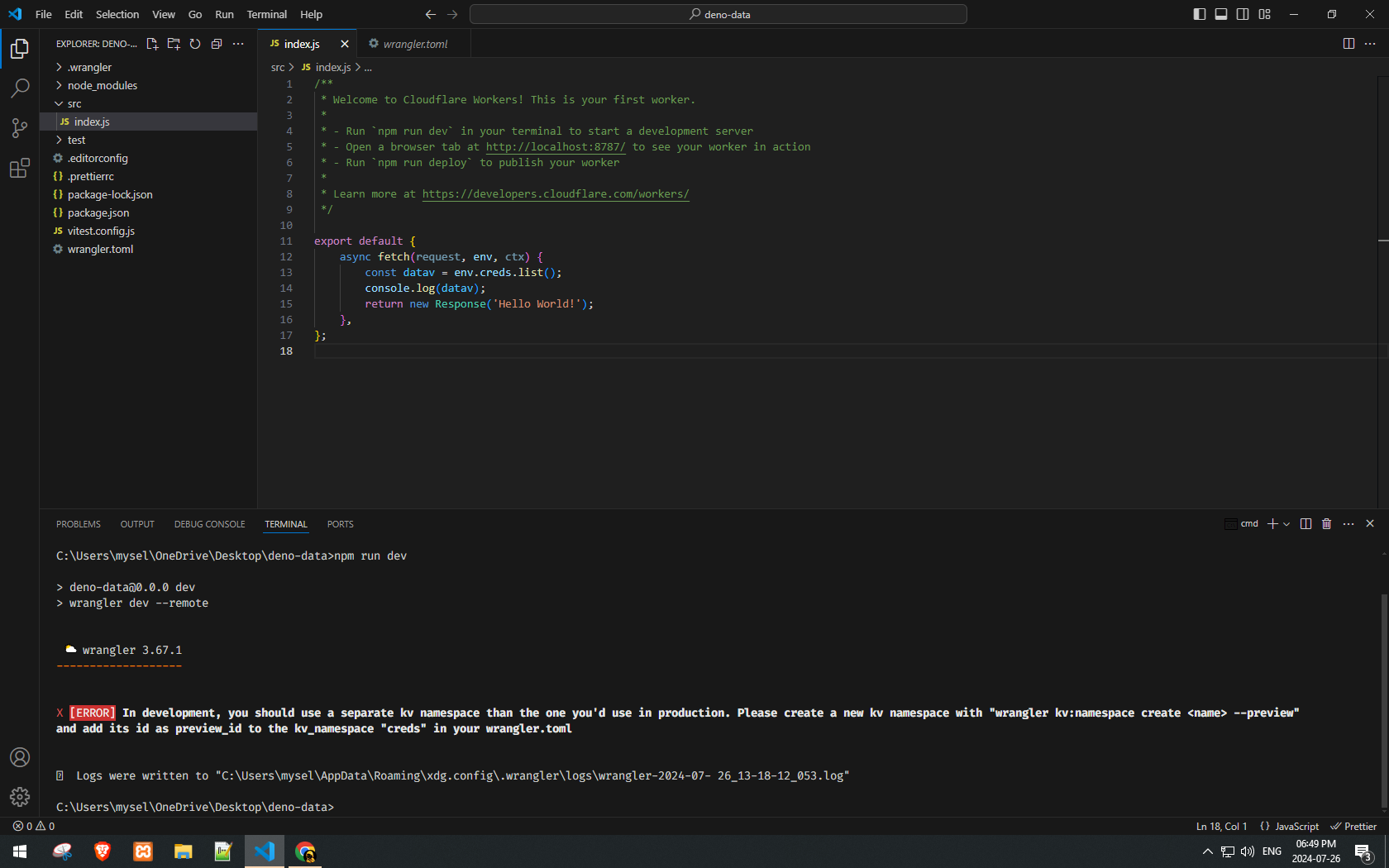Refresh the explorer file list
1389x868 pixels.
tap(195, 44)
